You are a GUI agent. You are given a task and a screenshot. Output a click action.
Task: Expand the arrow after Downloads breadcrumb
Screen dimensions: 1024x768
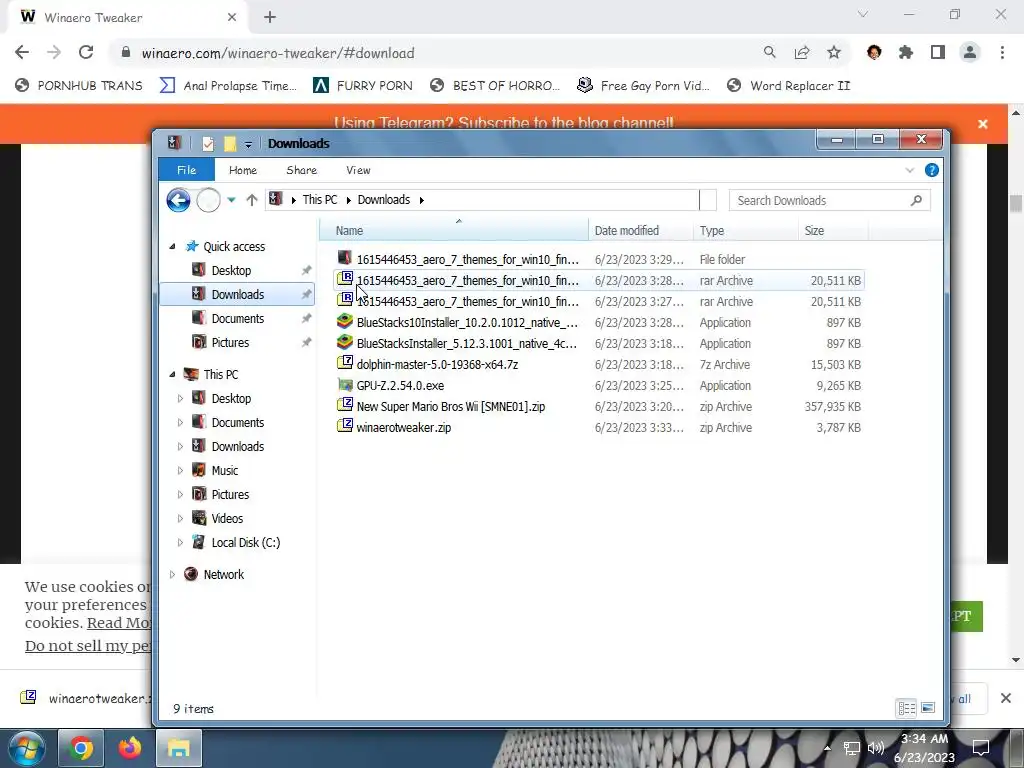click(x=421, y=200)
